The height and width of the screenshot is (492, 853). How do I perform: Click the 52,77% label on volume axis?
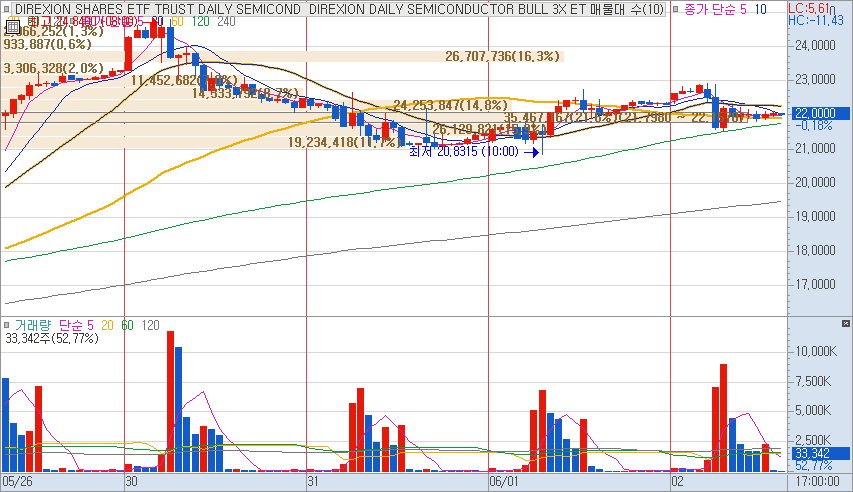(814, 465)
